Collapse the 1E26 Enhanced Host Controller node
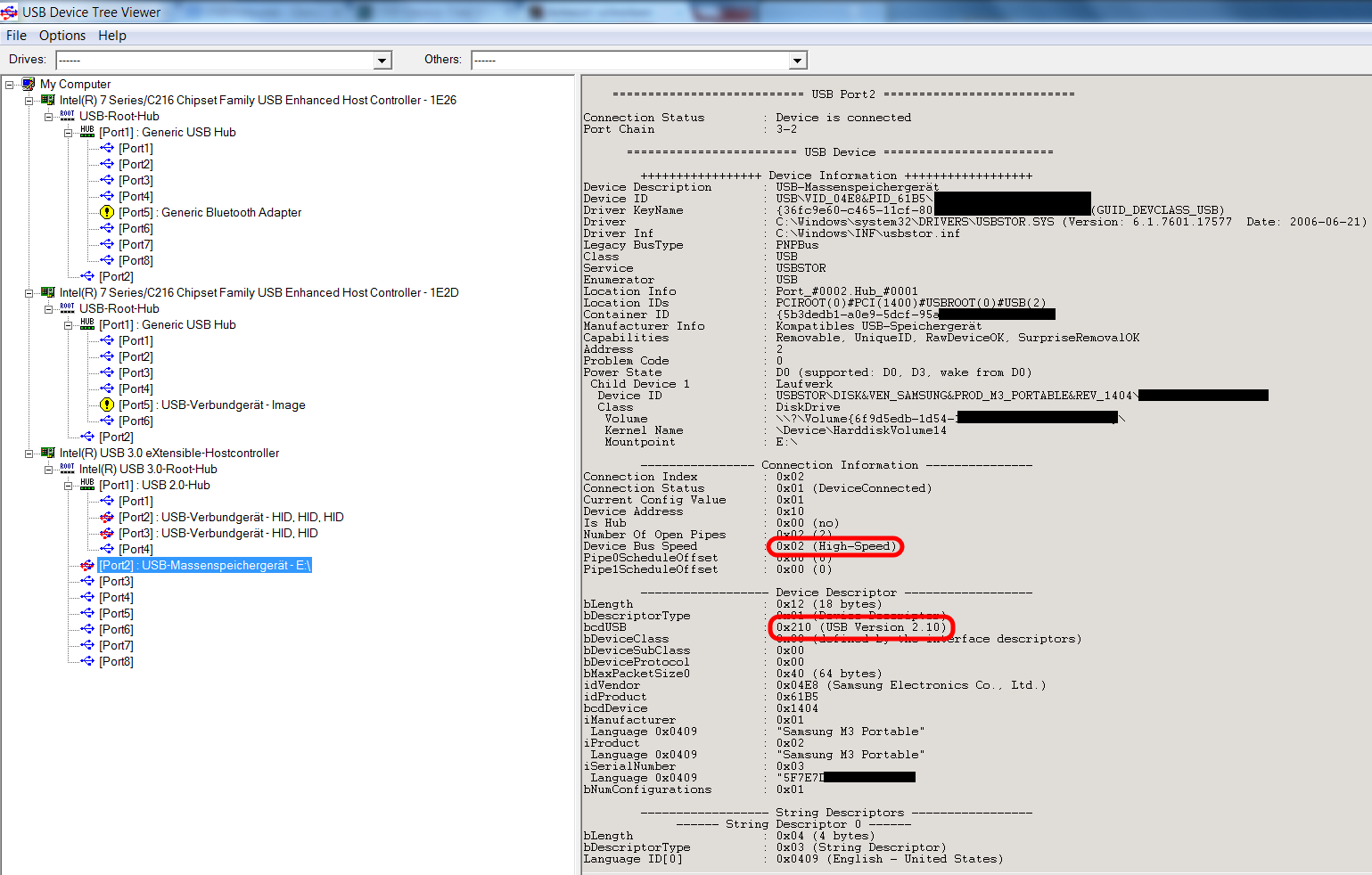This screenshot has height=875, width=1372. pyautogui.click(x=29, y=101)
